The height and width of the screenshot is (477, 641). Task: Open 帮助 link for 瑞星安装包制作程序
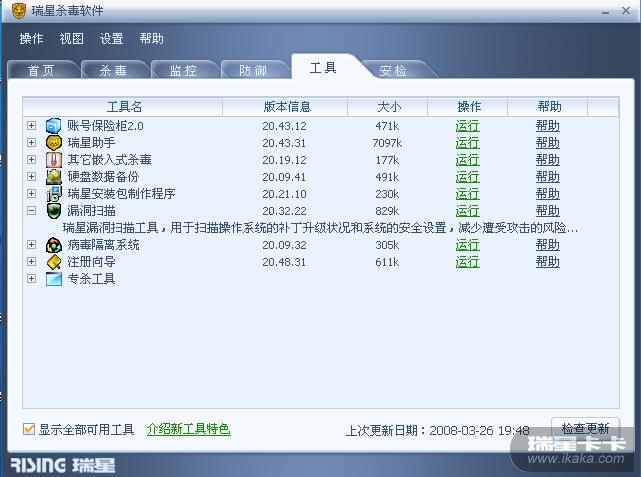point(547,194)
